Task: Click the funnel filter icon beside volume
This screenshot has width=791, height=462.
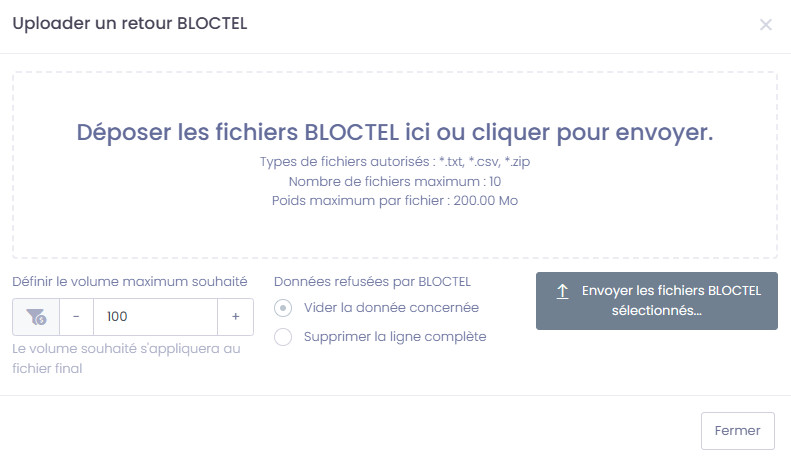Action: [x=36, y=317]
